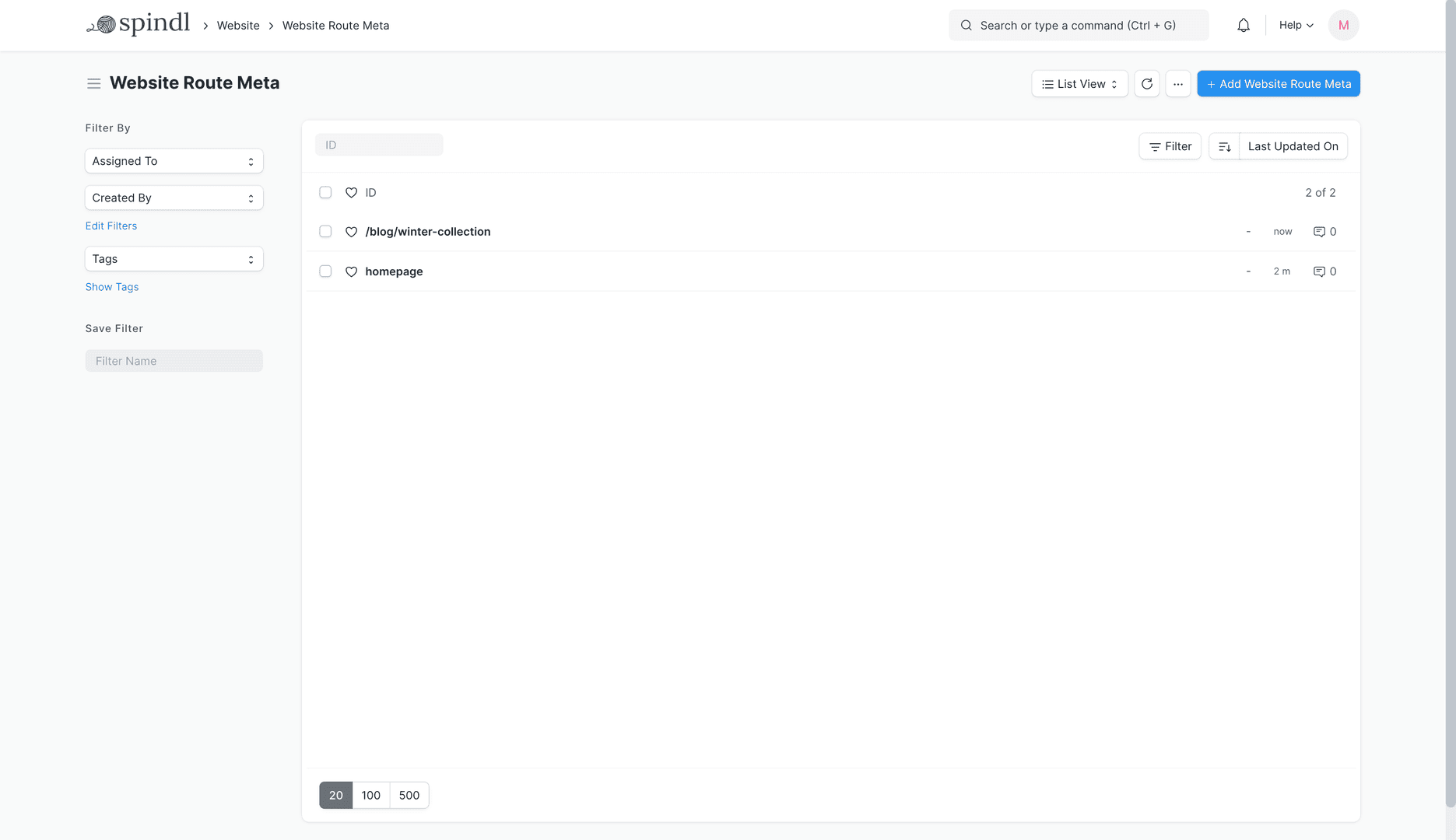Check the homepage row checkbox
This screenshot has height=840, width=1456.
(325, 271)
